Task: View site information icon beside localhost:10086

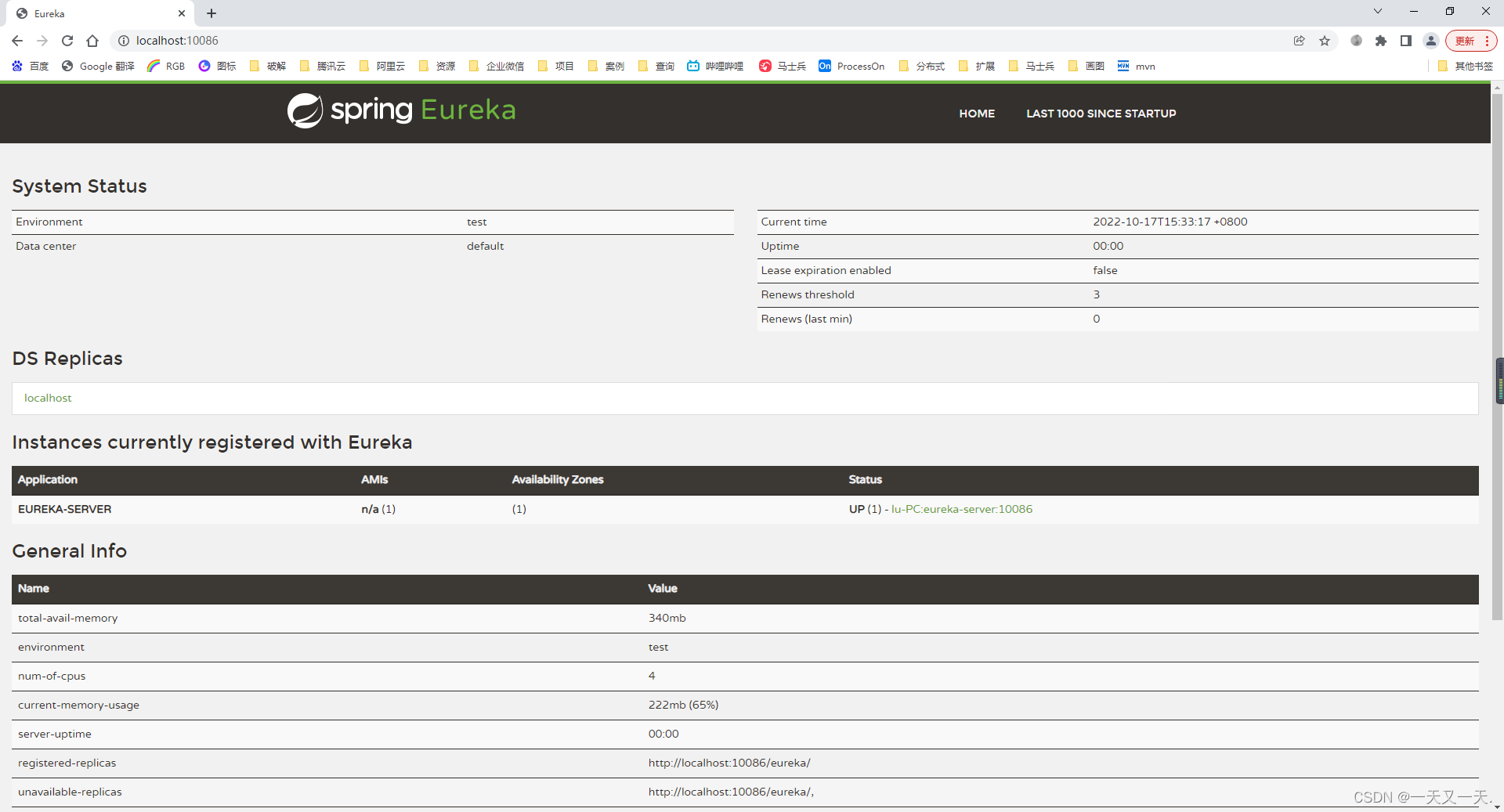Action: tap(123, 41)
